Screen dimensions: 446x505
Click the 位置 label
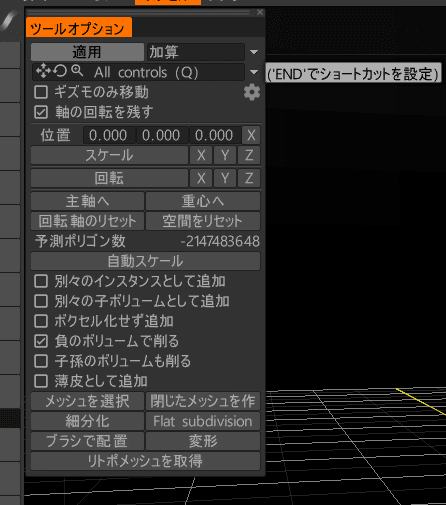click(55, 135)
